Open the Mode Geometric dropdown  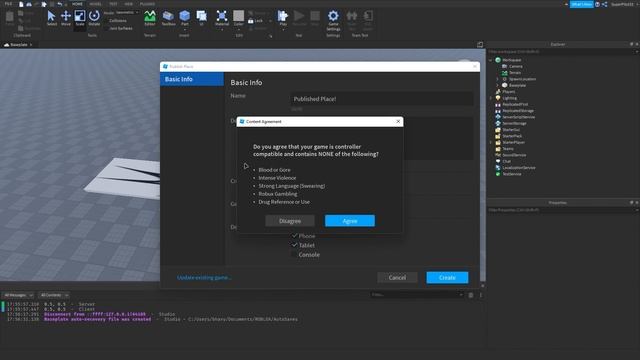[x=127, y=13]
